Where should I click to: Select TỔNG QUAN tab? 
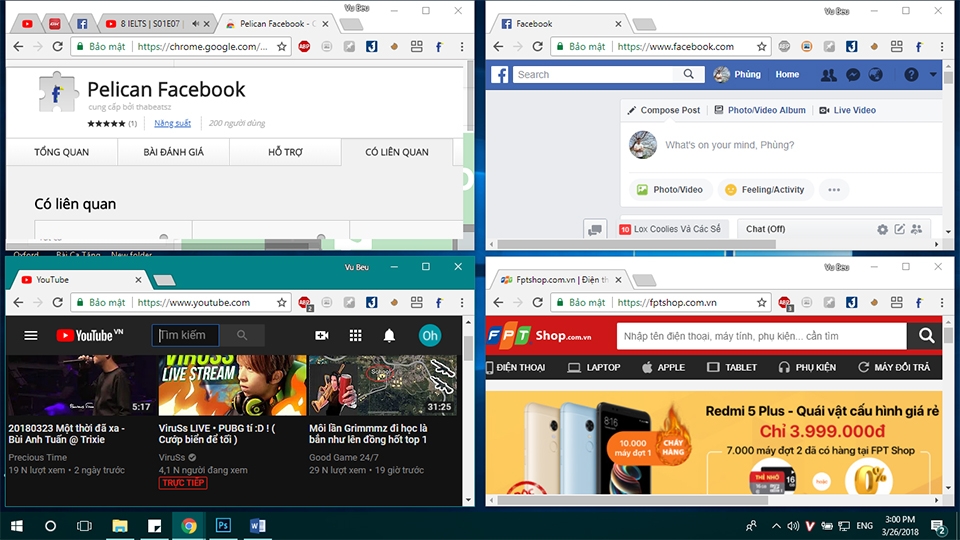point(62,152)
